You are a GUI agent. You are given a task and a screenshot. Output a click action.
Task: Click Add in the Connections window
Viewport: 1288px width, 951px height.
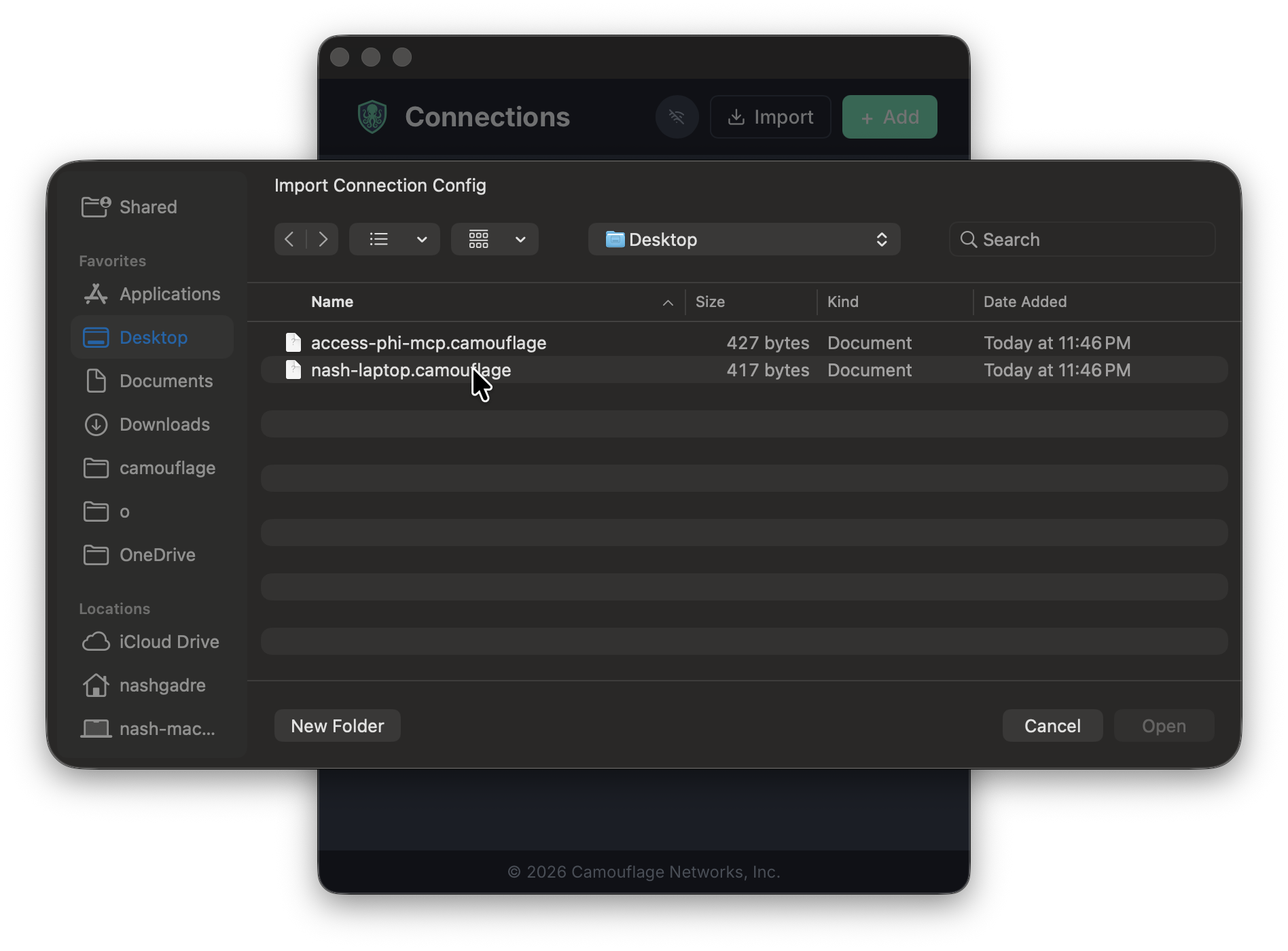tap(889, 117)
